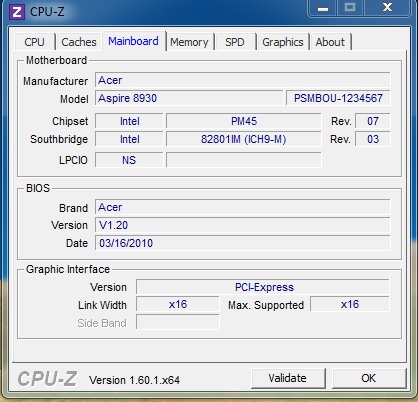418x402 pixels.
Task: Open the SPD tab
Action: (x=235, y=42)
